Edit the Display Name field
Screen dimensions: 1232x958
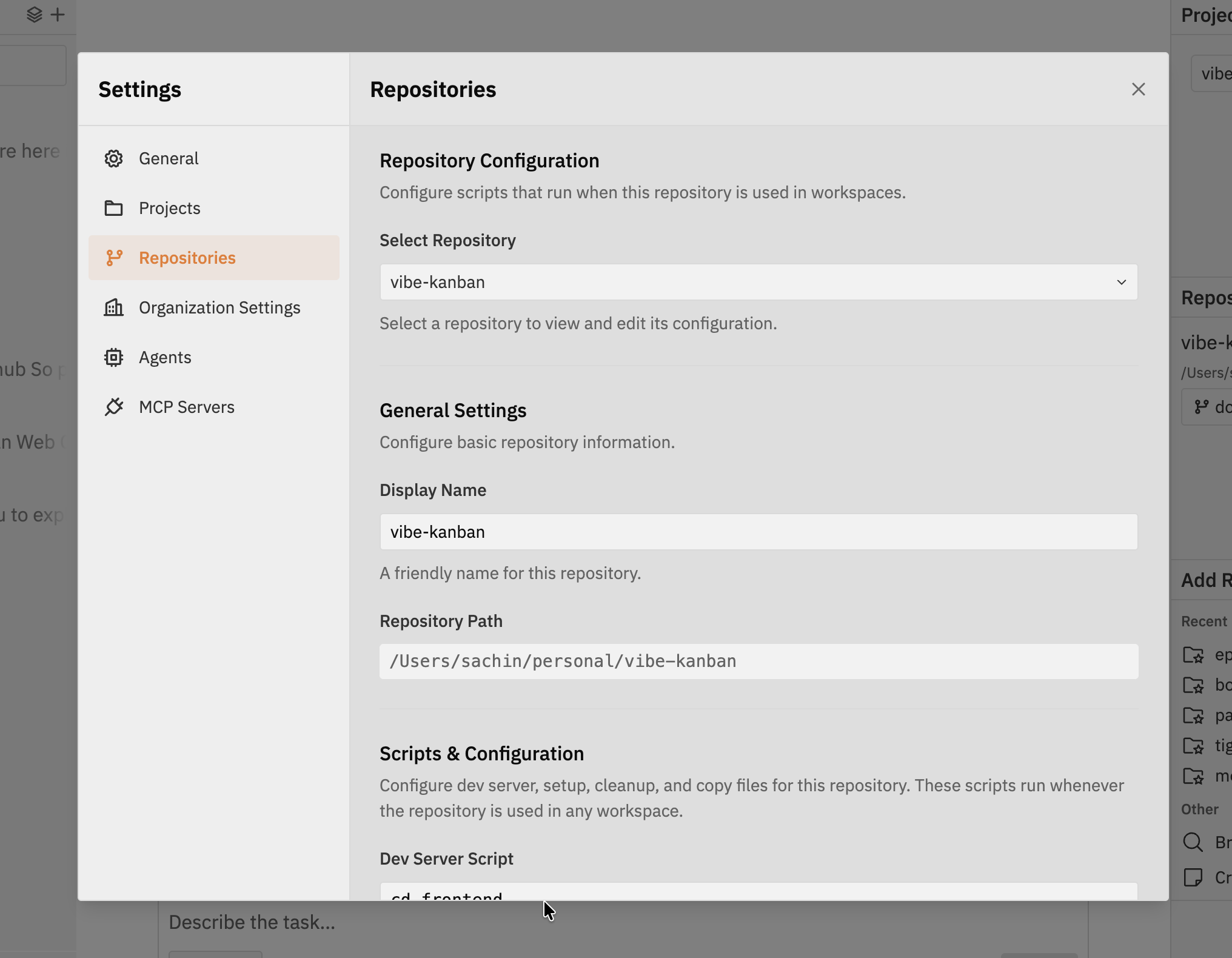[x=758, y=532]
